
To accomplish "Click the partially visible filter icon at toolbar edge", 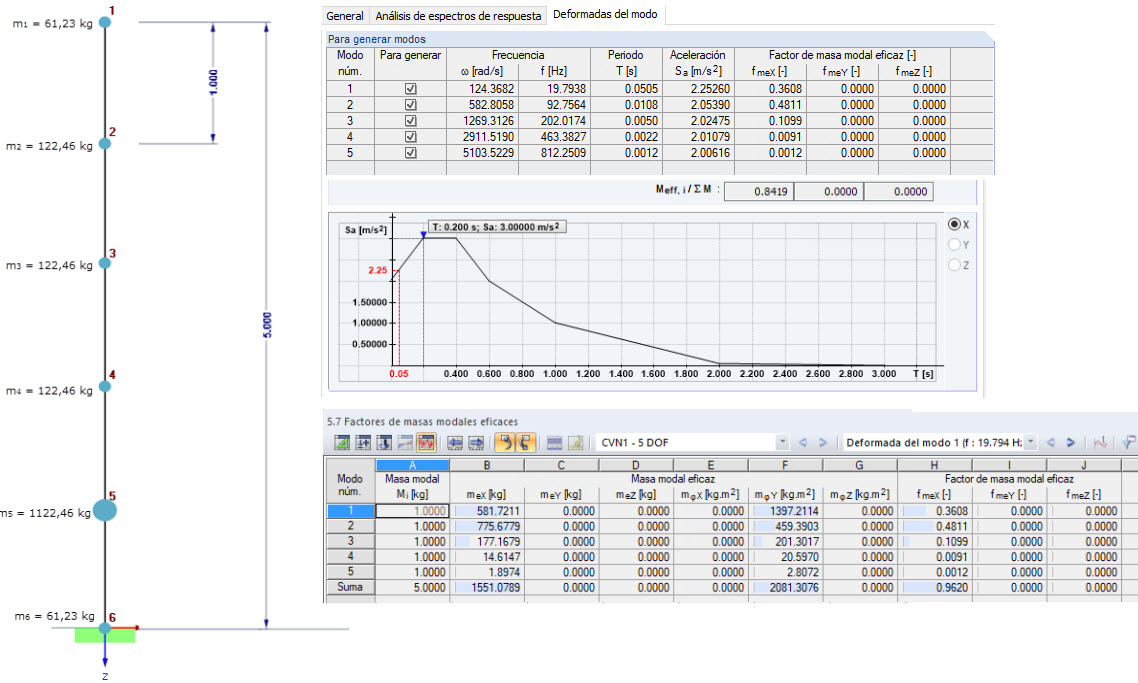I will coord(1129,442).
